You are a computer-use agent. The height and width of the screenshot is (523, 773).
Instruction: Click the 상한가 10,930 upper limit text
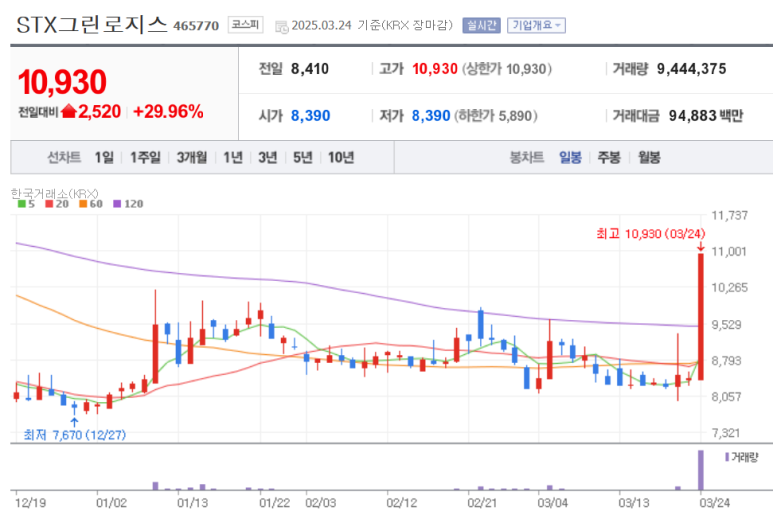(x=507, y=69)
